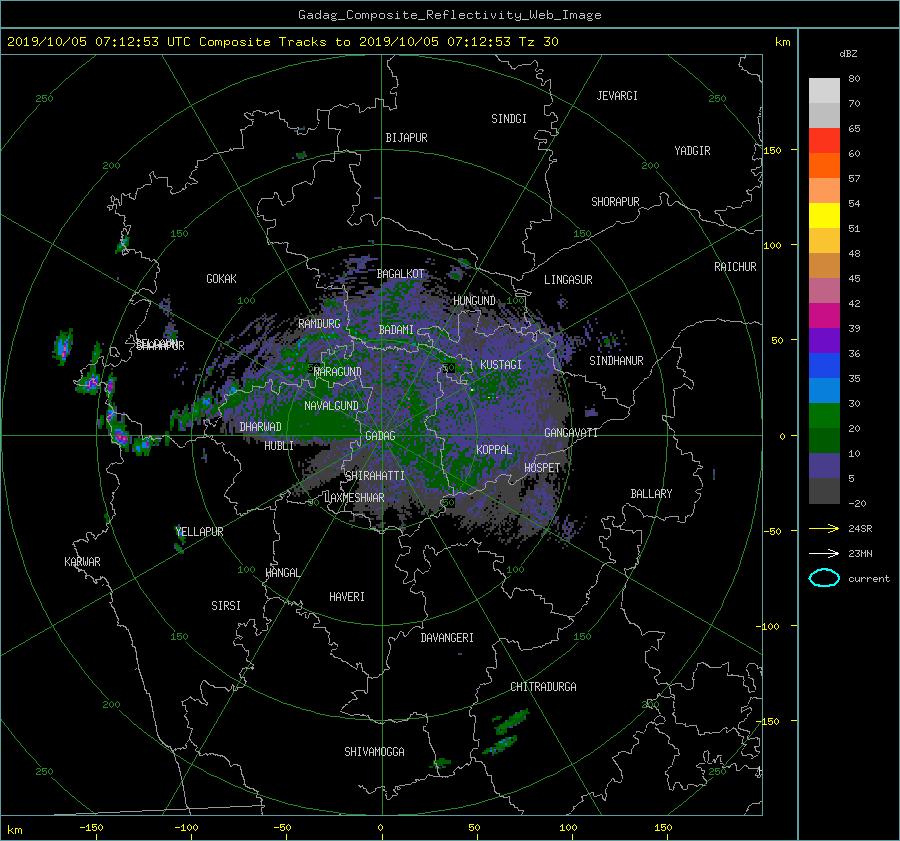Select the magenta 39 dBZ color swatch
900x841 pixels.
[x=824, y=315]
